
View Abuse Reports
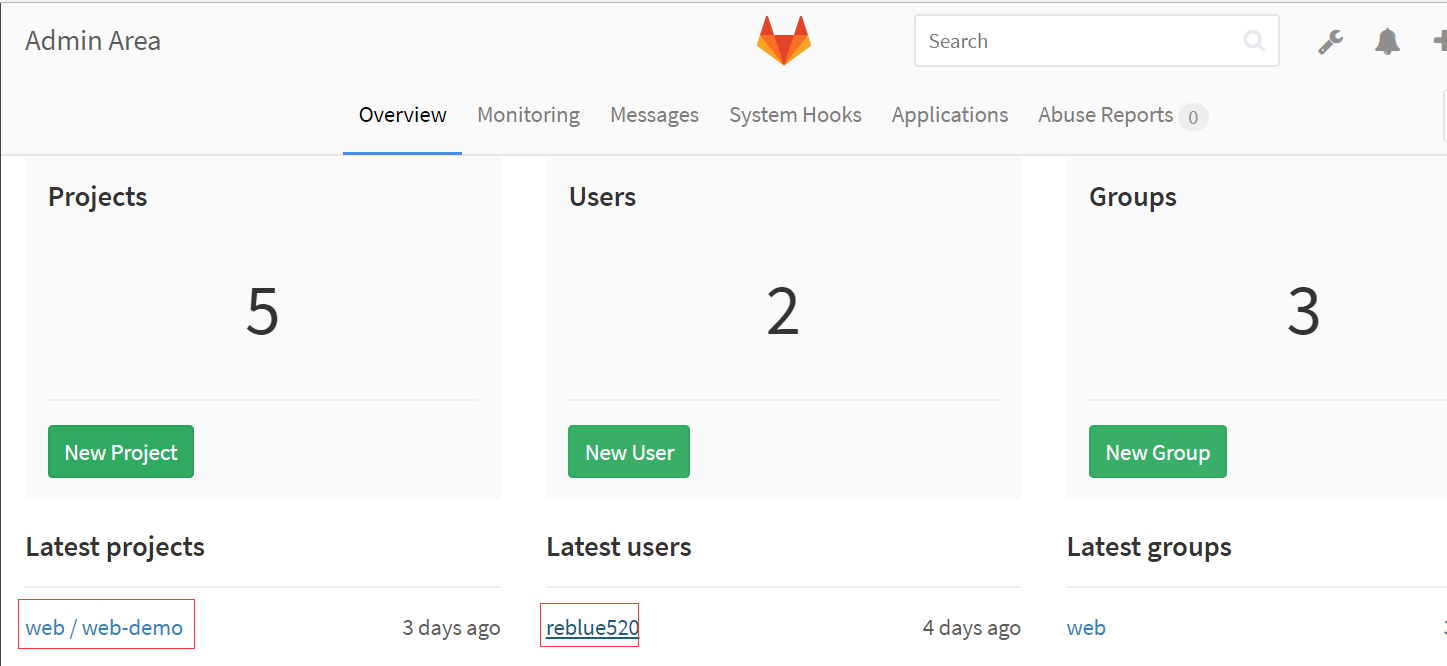[x=1105, y=114]
